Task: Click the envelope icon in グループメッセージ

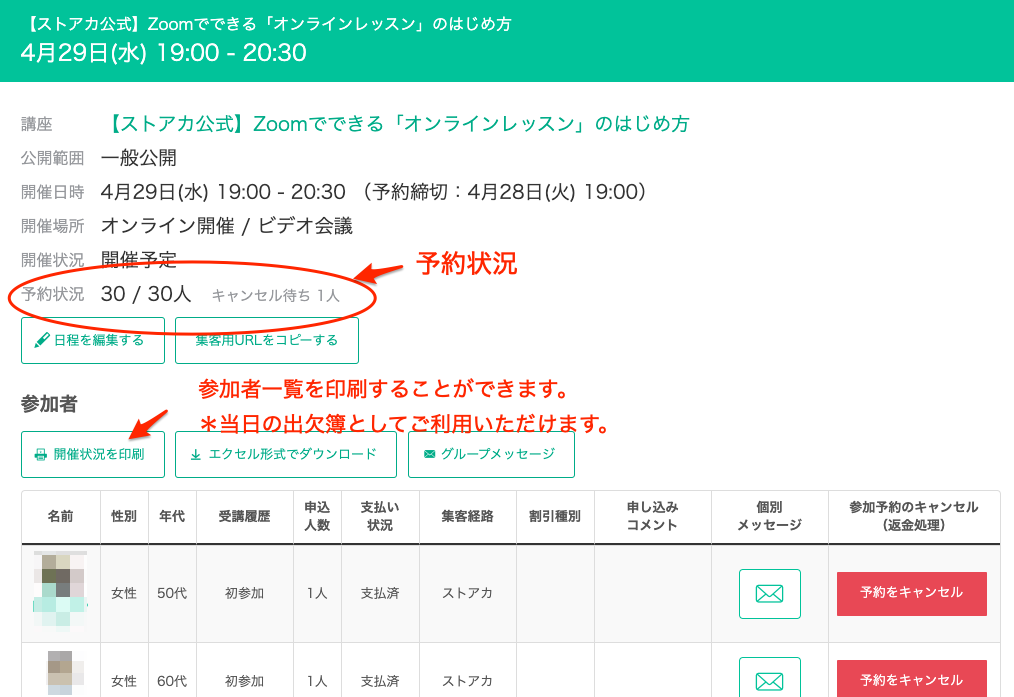Action: click(x=429, y=455)
